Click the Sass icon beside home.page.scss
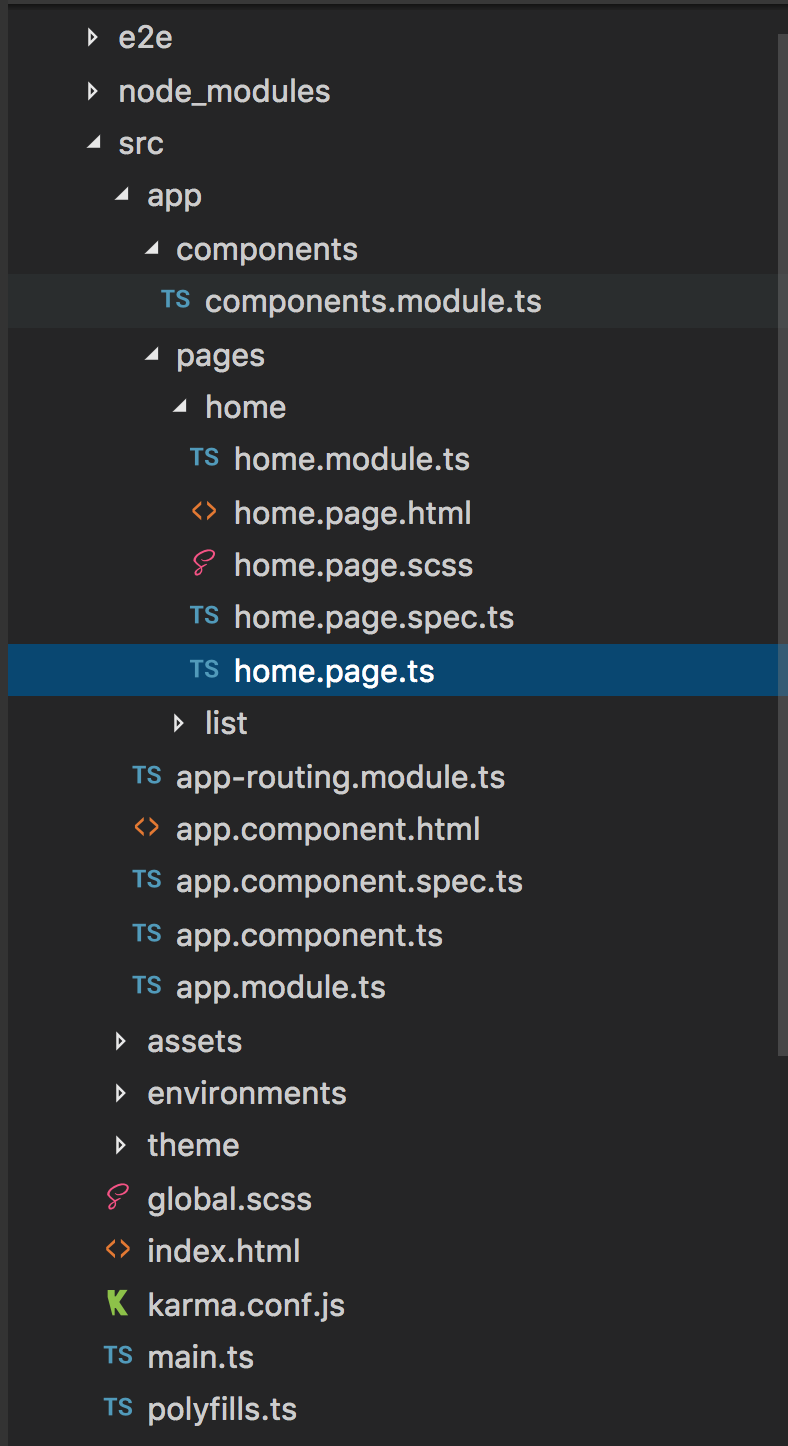Image resolution: width=788 pixels, height=1446 pixels. [204, 565]
